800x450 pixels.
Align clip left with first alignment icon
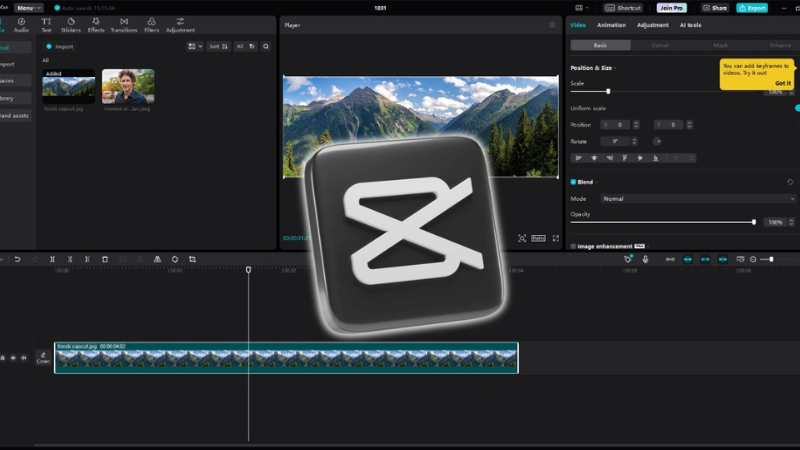(x=579, y=158)
